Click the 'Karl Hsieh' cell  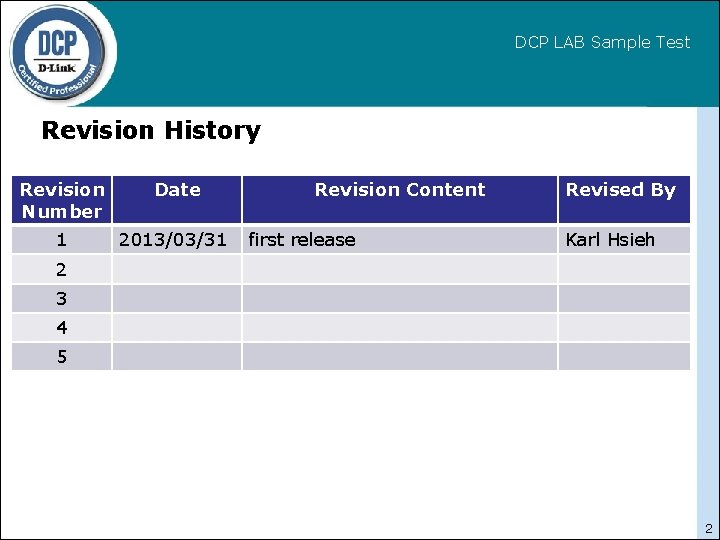624,240
